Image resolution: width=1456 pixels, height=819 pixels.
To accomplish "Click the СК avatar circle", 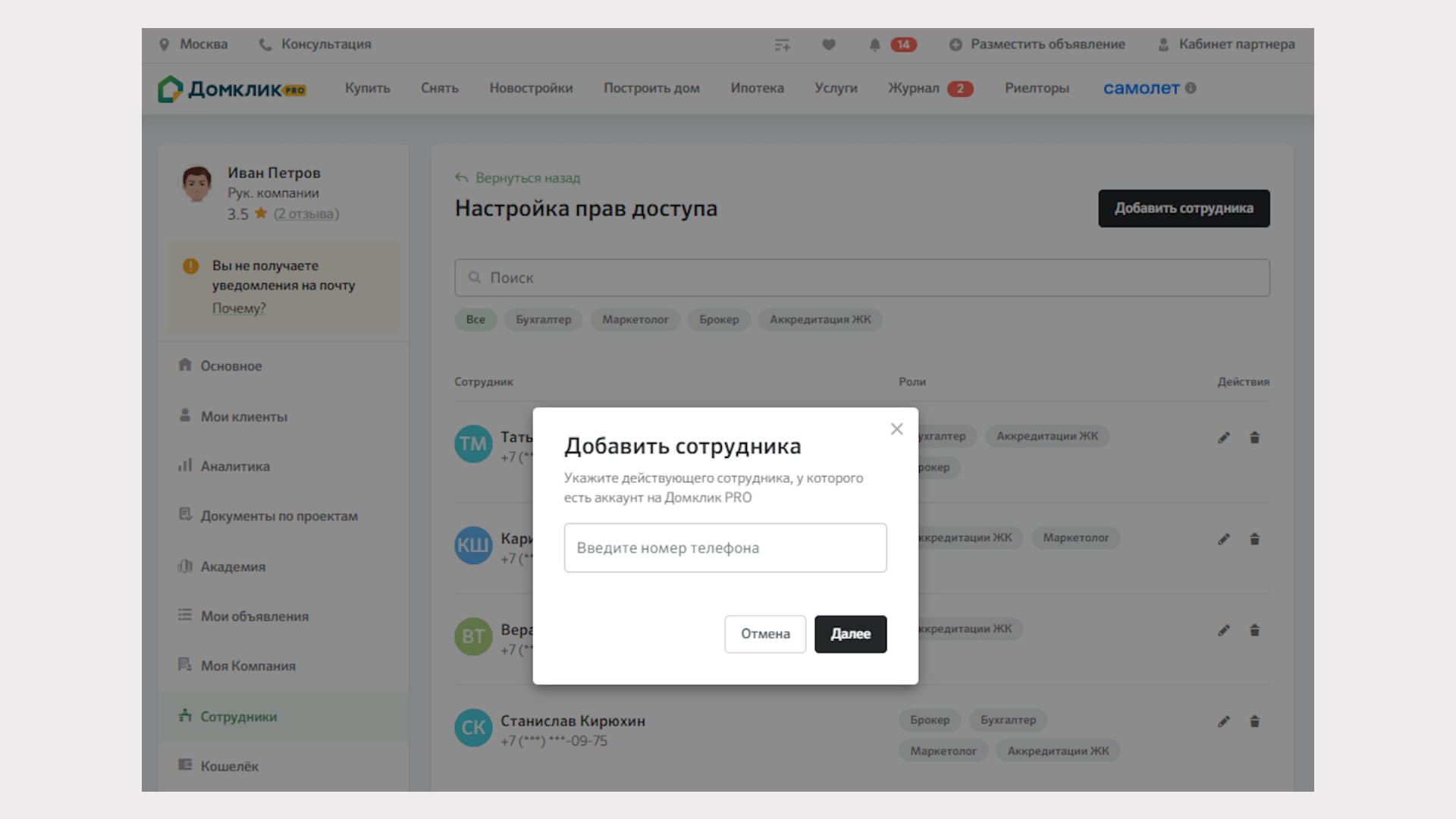I will pyautogui.click(x=473, y=728).
